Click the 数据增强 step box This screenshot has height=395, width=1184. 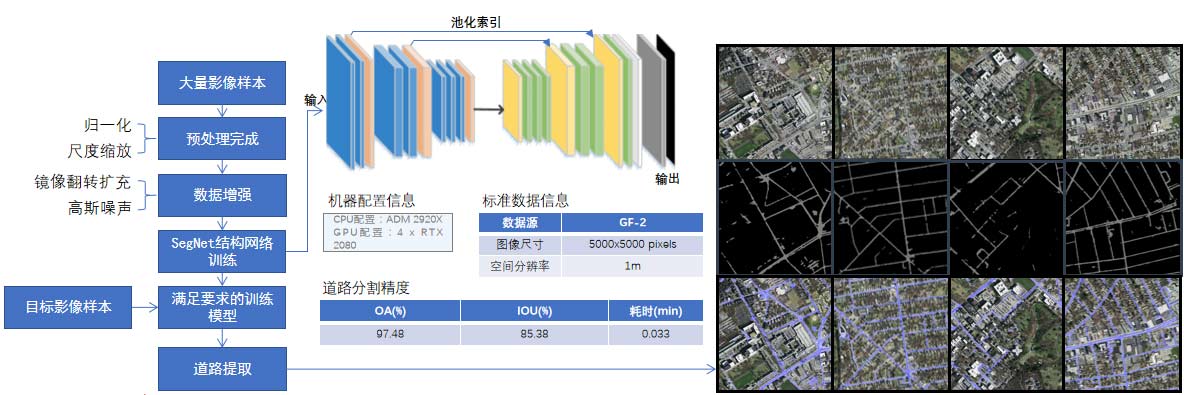pyautogui.click(x=222, y=195)
